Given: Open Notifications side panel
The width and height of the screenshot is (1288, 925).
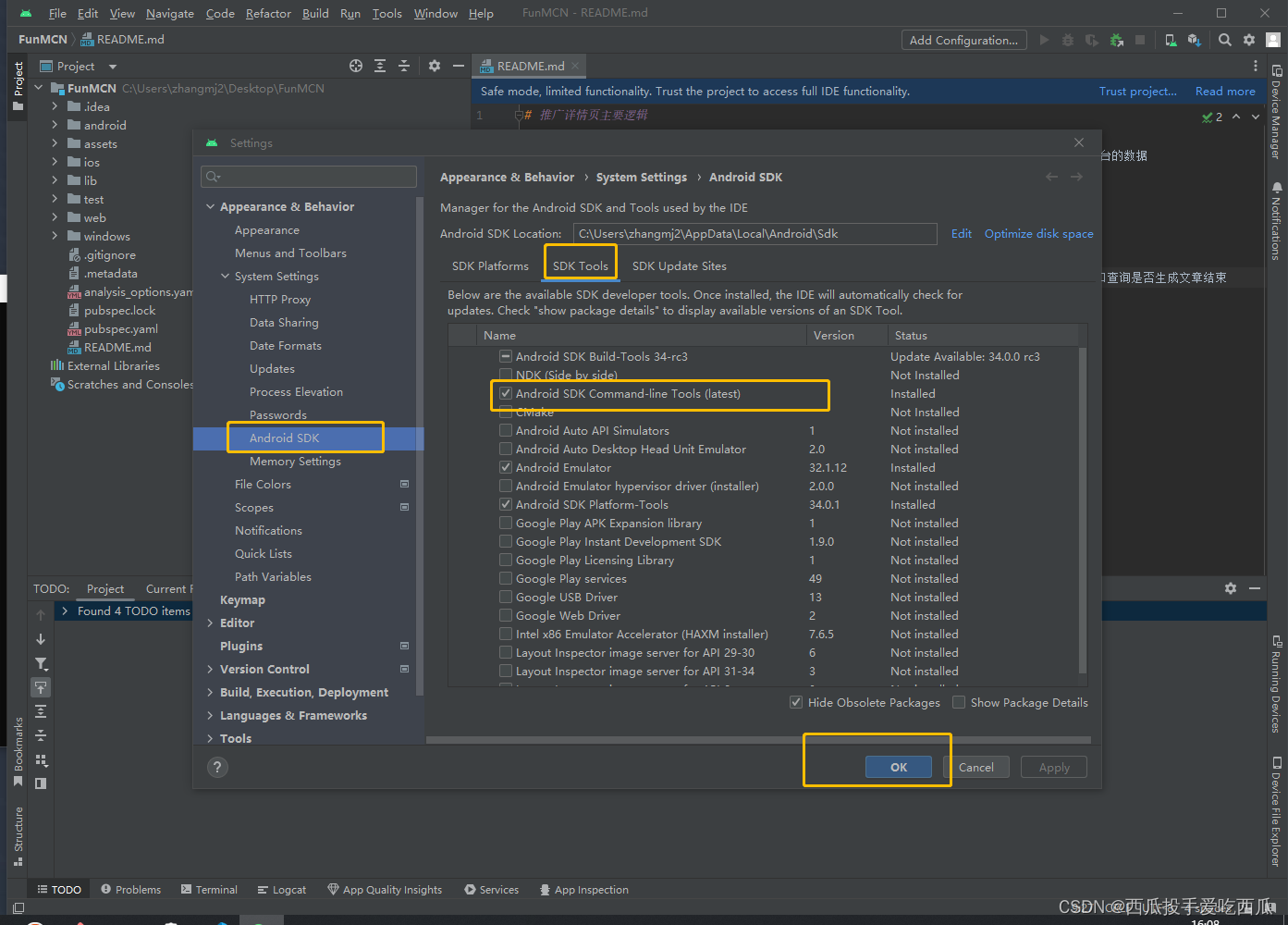Looking at the screenshot, I should tap(1276, 220).
